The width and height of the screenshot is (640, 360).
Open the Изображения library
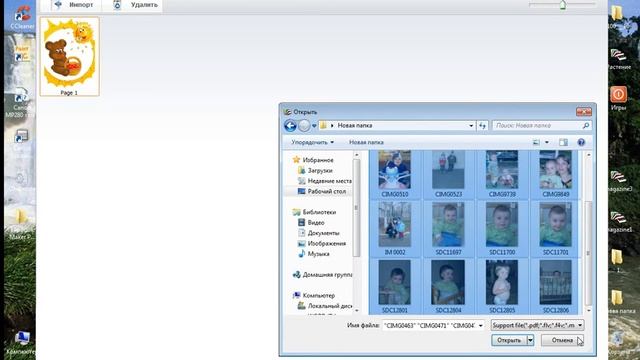click(x=322, y=244)
